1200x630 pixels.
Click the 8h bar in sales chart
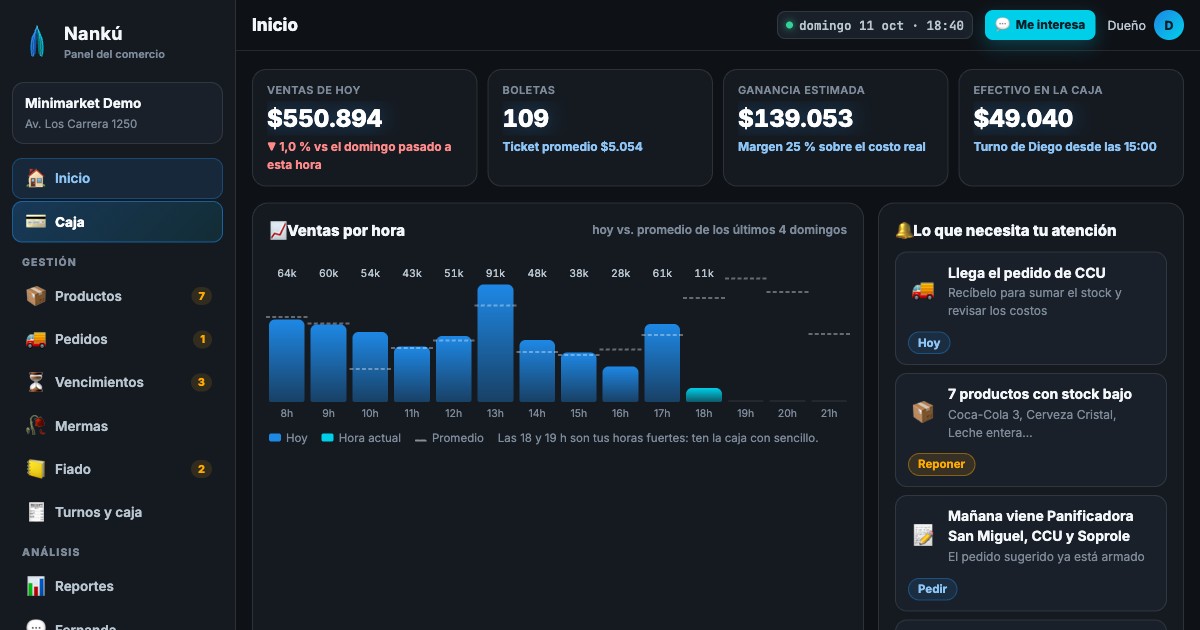[287, 361]
